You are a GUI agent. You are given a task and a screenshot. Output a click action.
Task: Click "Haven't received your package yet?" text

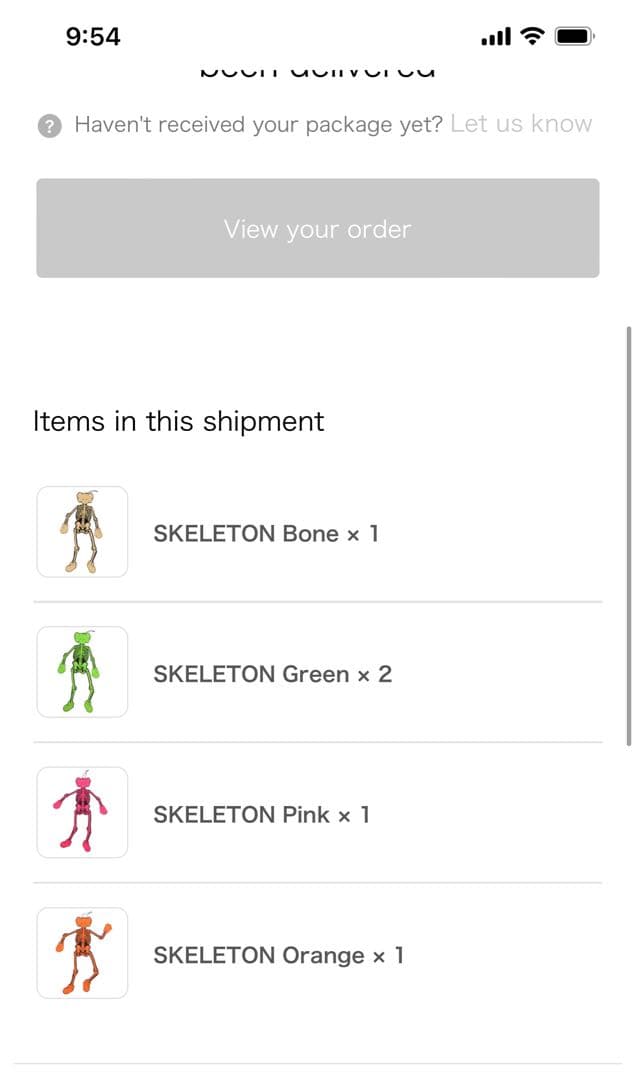258,125
